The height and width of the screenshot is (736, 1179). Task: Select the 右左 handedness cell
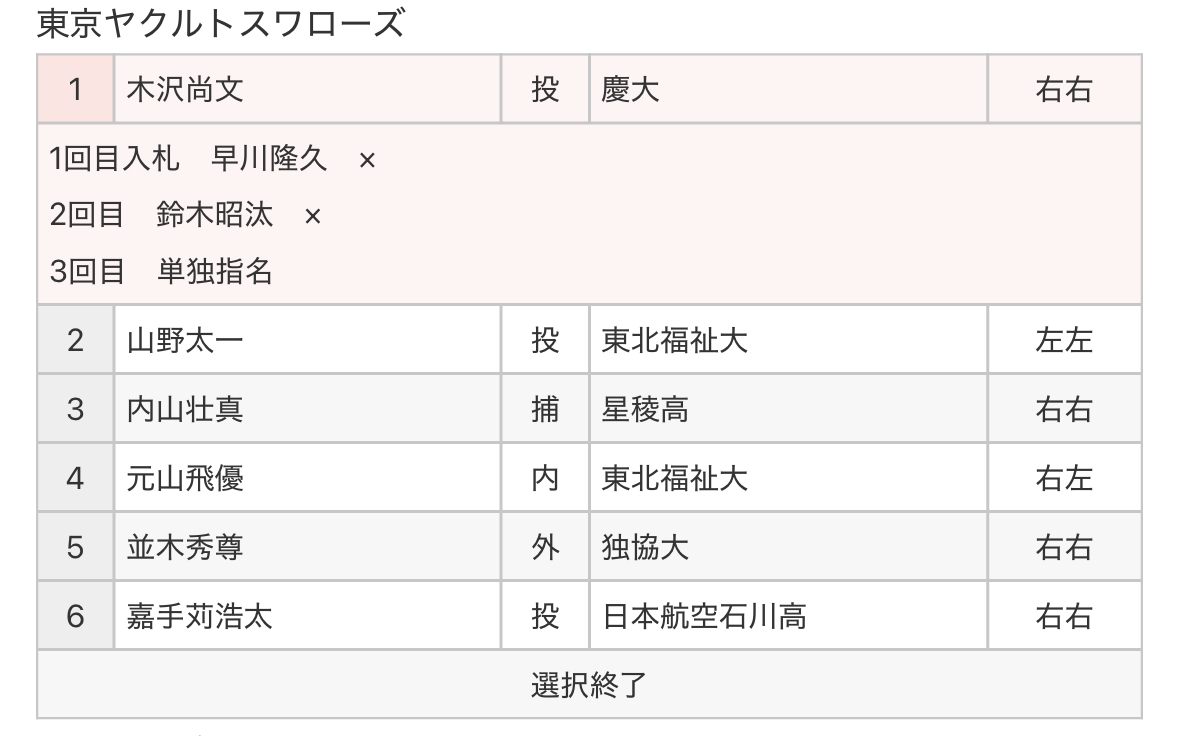pos(1064,478)
